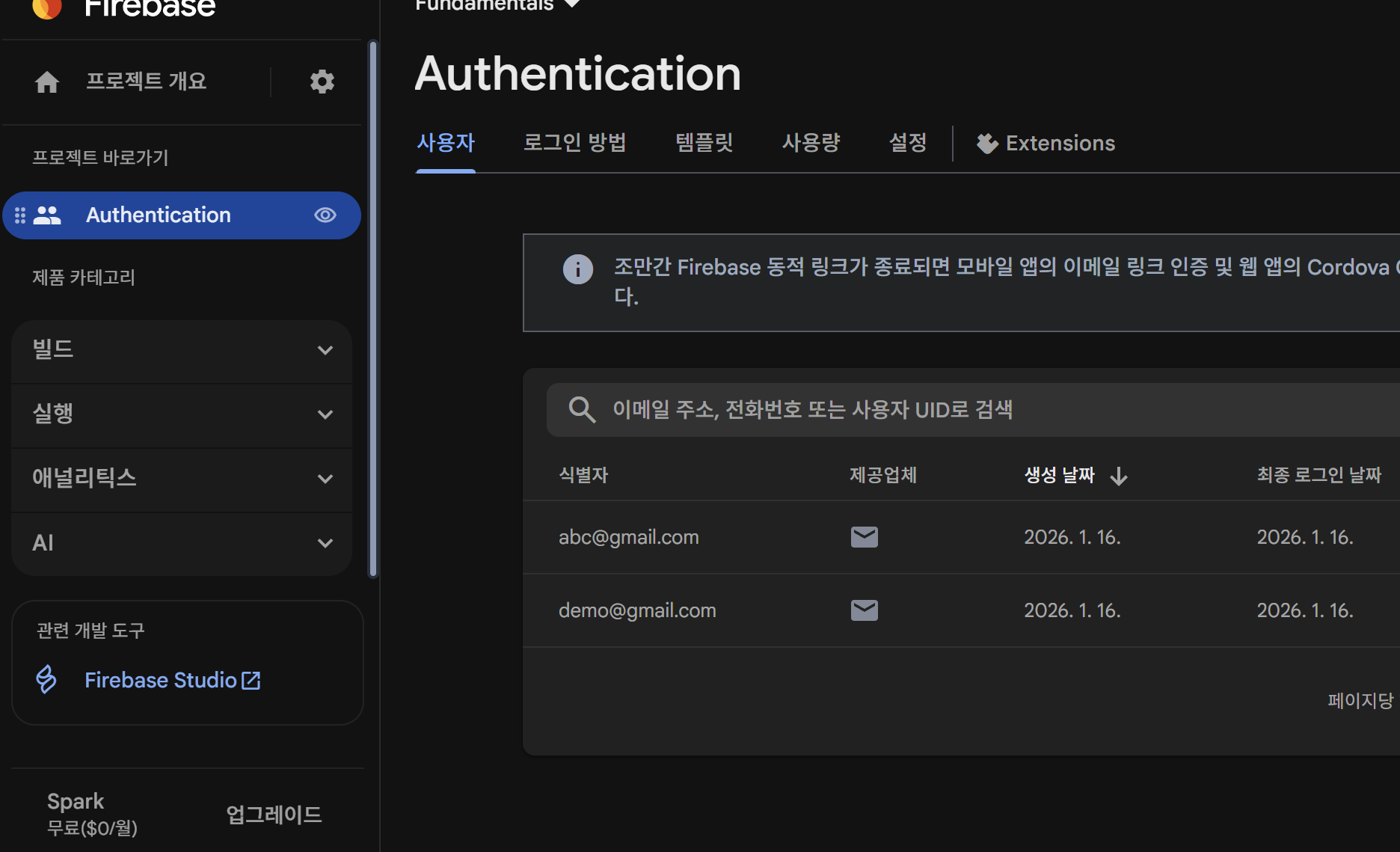Click the drag handle dots on Authentication item

pyautogui.click(x=20, y=215)
